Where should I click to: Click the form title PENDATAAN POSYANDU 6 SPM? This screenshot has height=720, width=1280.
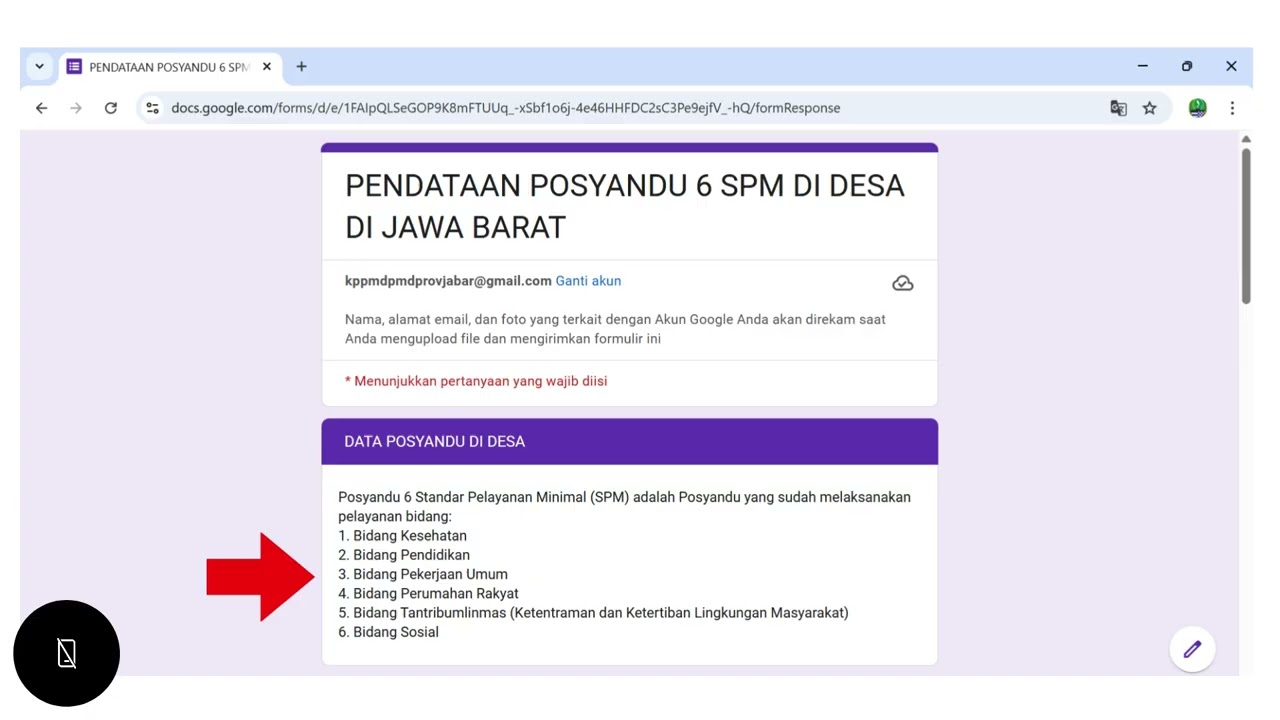click(624, 206)
